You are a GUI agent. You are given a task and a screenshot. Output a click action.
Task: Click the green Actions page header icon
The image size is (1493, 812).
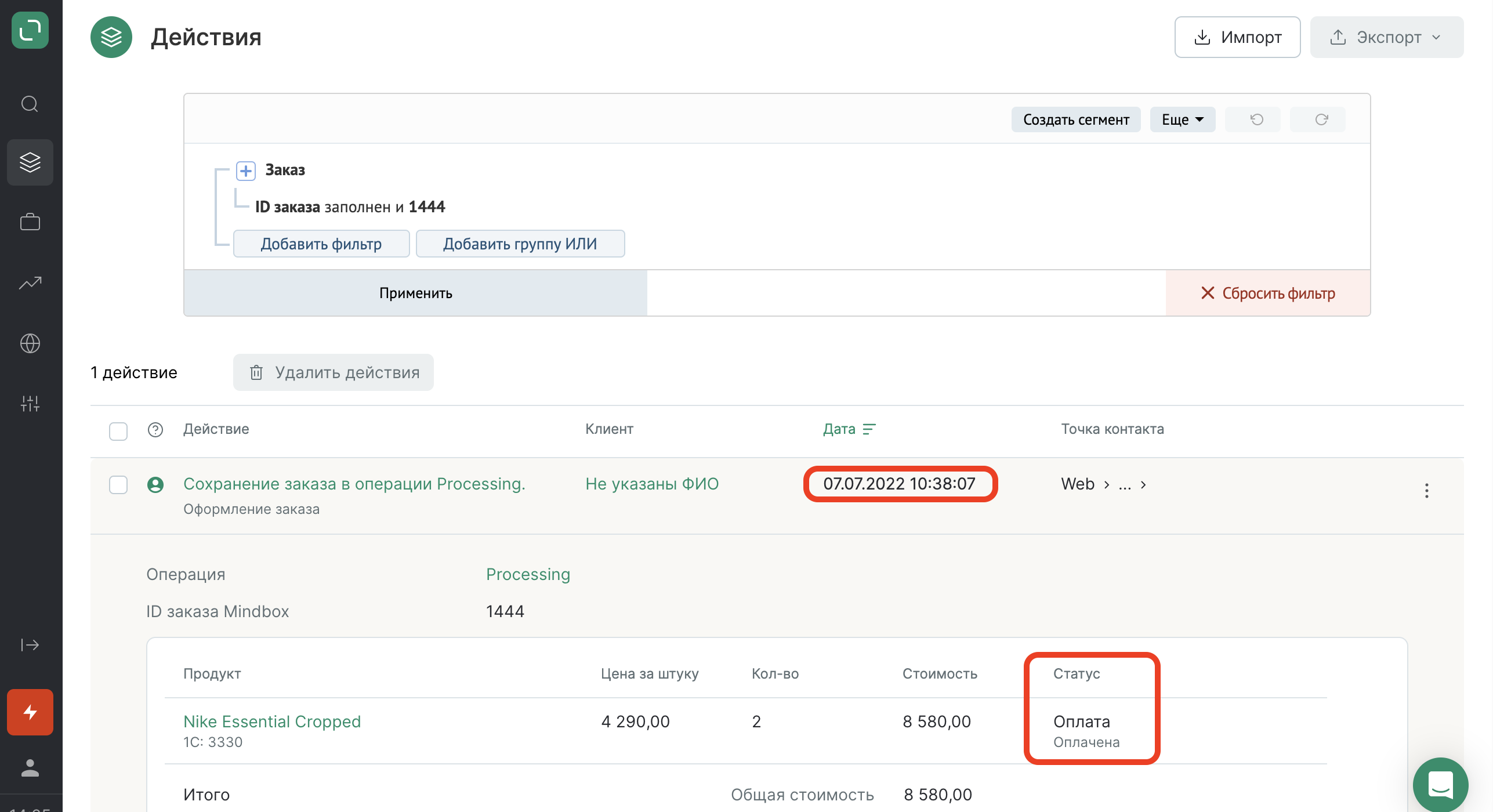coord(111,37)
